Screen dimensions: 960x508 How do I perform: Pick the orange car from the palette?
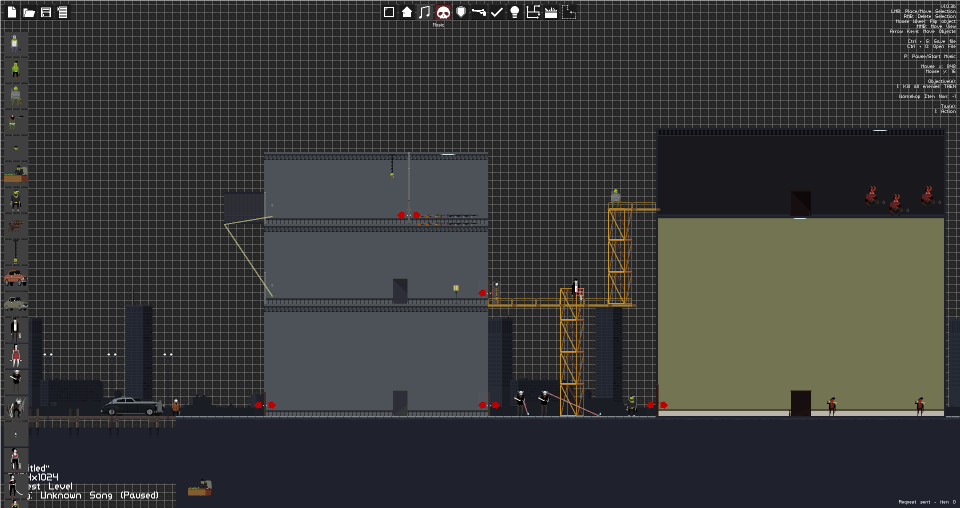click(x=15, y=278)
